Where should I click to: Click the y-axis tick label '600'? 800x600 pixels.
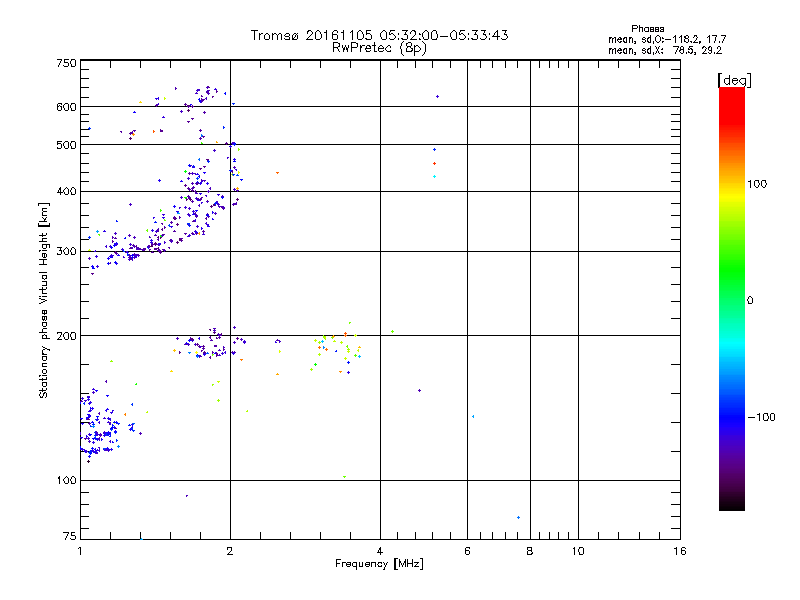(66, 107)
